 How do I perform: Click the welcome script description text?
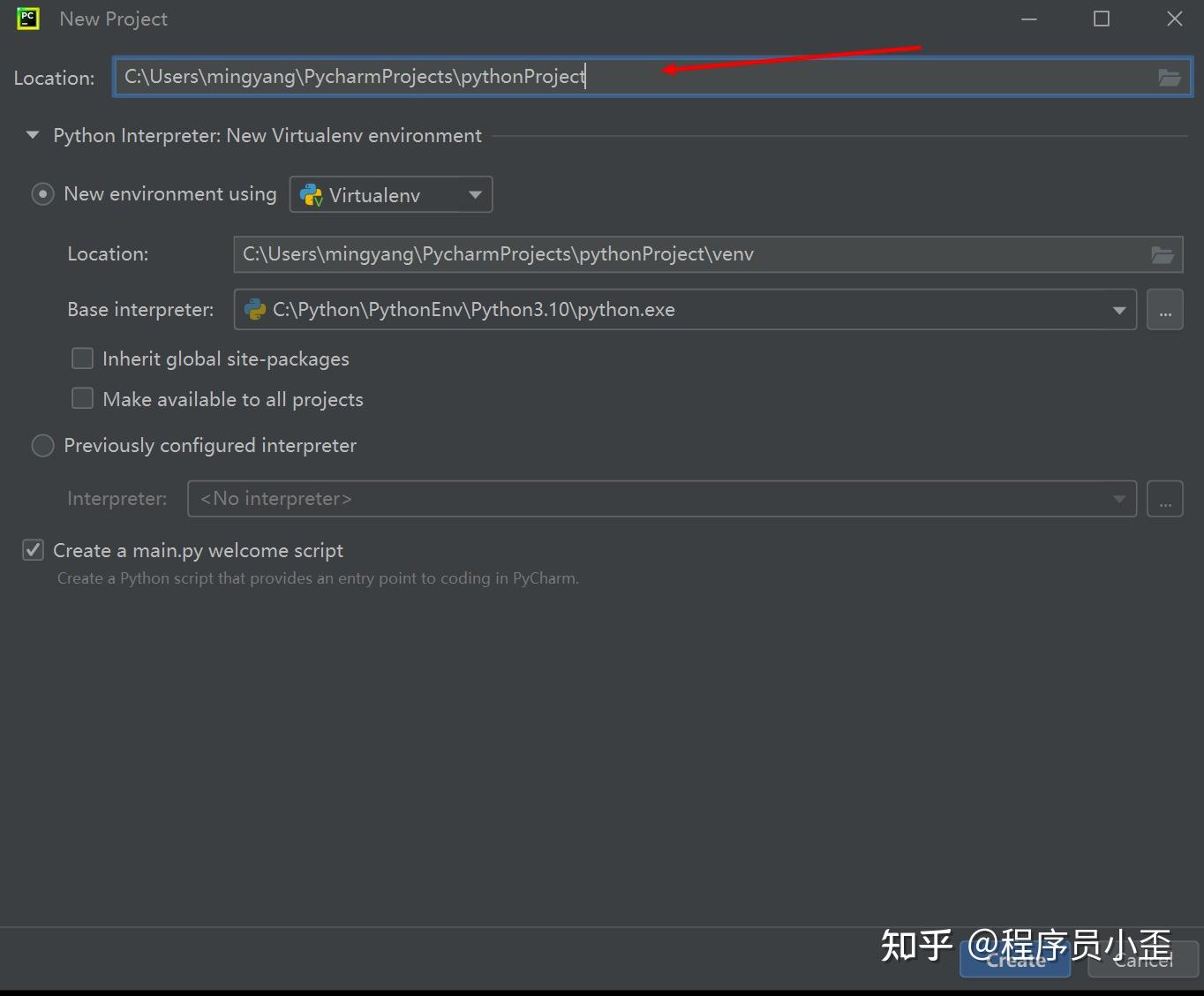coord(318,579)
